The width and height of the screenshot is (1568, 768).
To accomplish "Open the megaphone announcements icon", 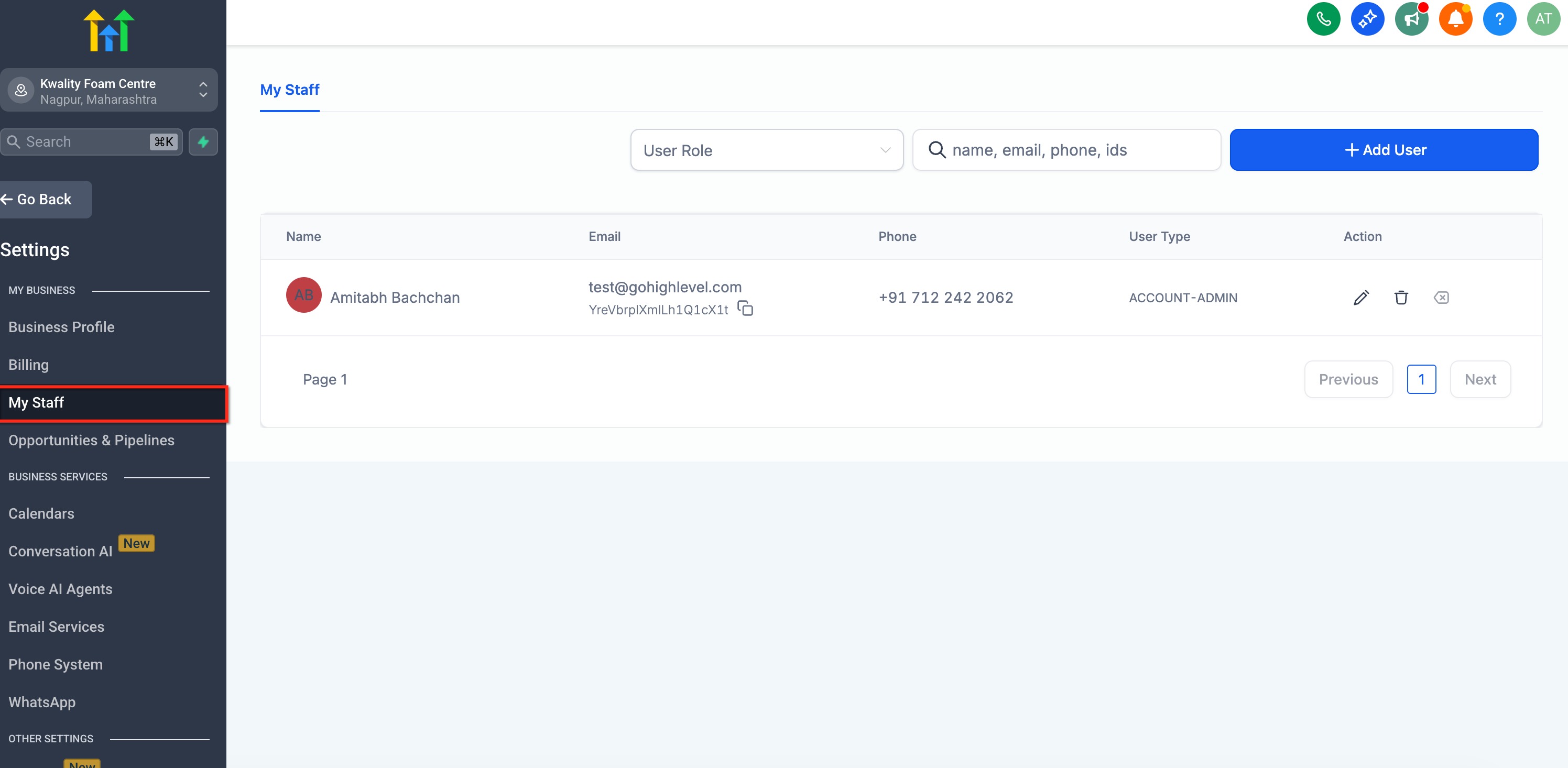I will (1411, 19).
